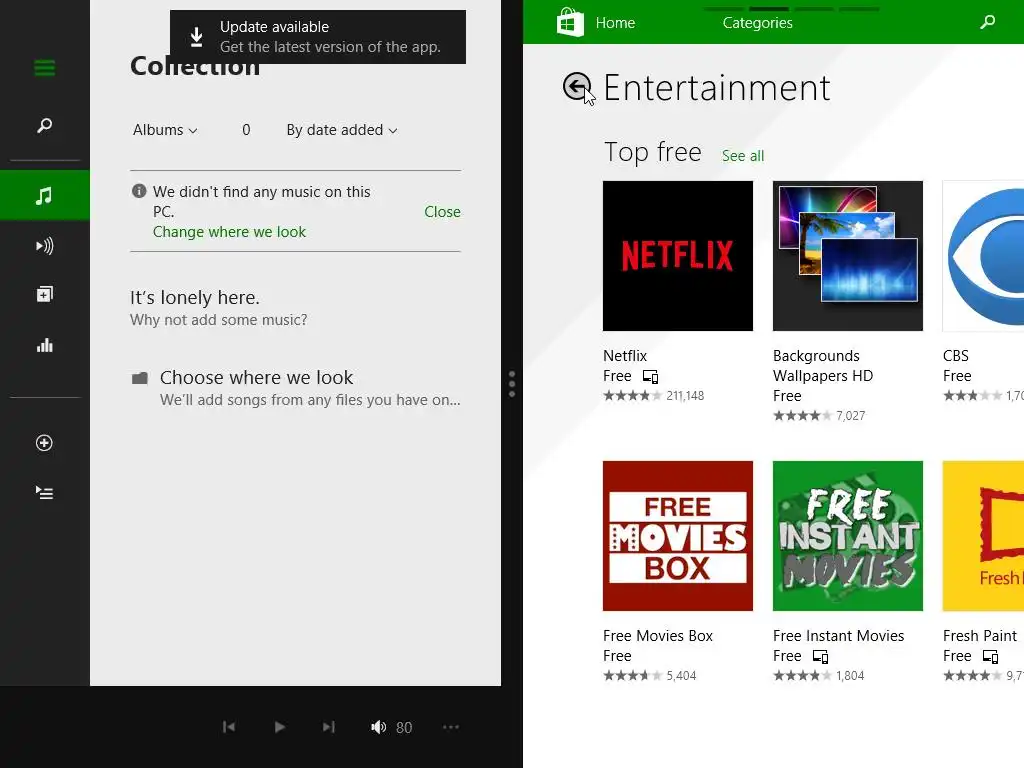Open the Backgrounds Wallpapers HD tile
This screenshot has height=768, width=1024.
(848, 256)
